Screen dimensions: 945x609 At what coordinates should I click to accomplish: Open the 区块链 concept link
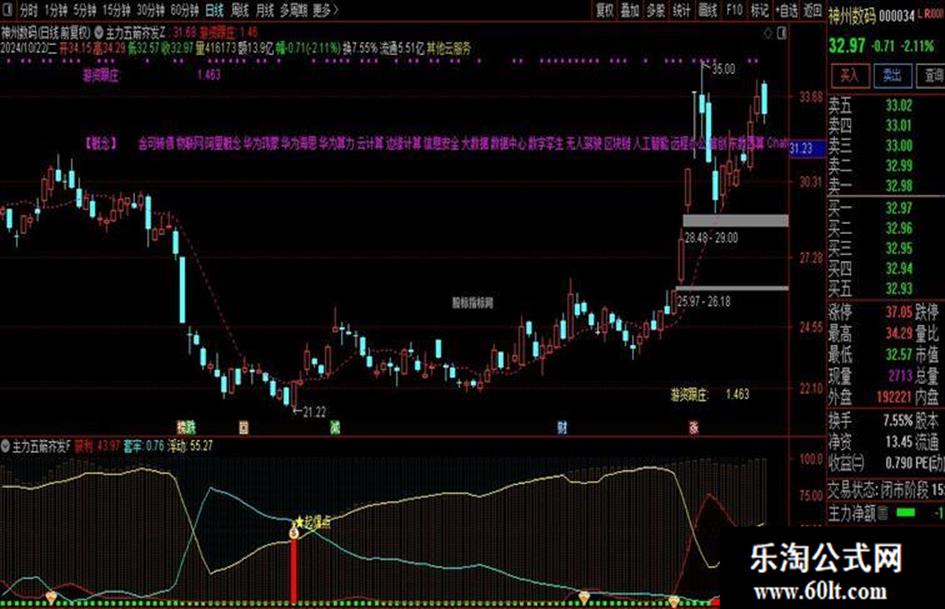tap(617, 144)
